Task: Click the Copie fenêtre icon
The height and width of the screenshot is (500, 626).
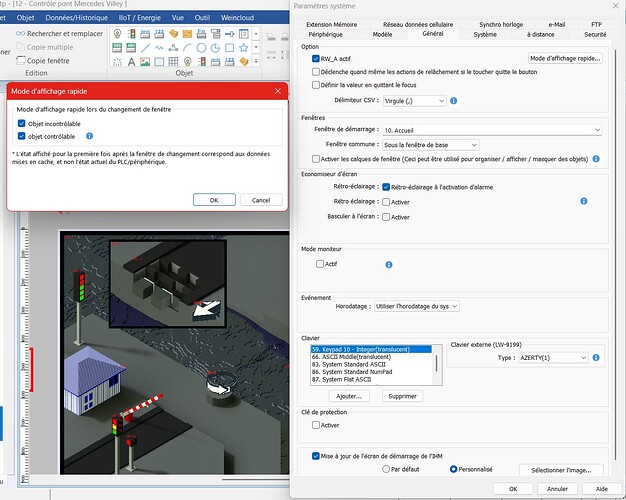Action: [20, 60]
